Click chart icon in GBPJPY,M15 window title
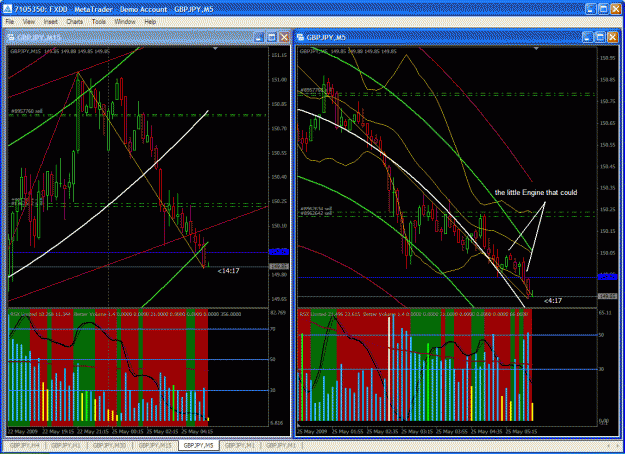Viewport: 625px width, 454px height. tap(11, 37)
